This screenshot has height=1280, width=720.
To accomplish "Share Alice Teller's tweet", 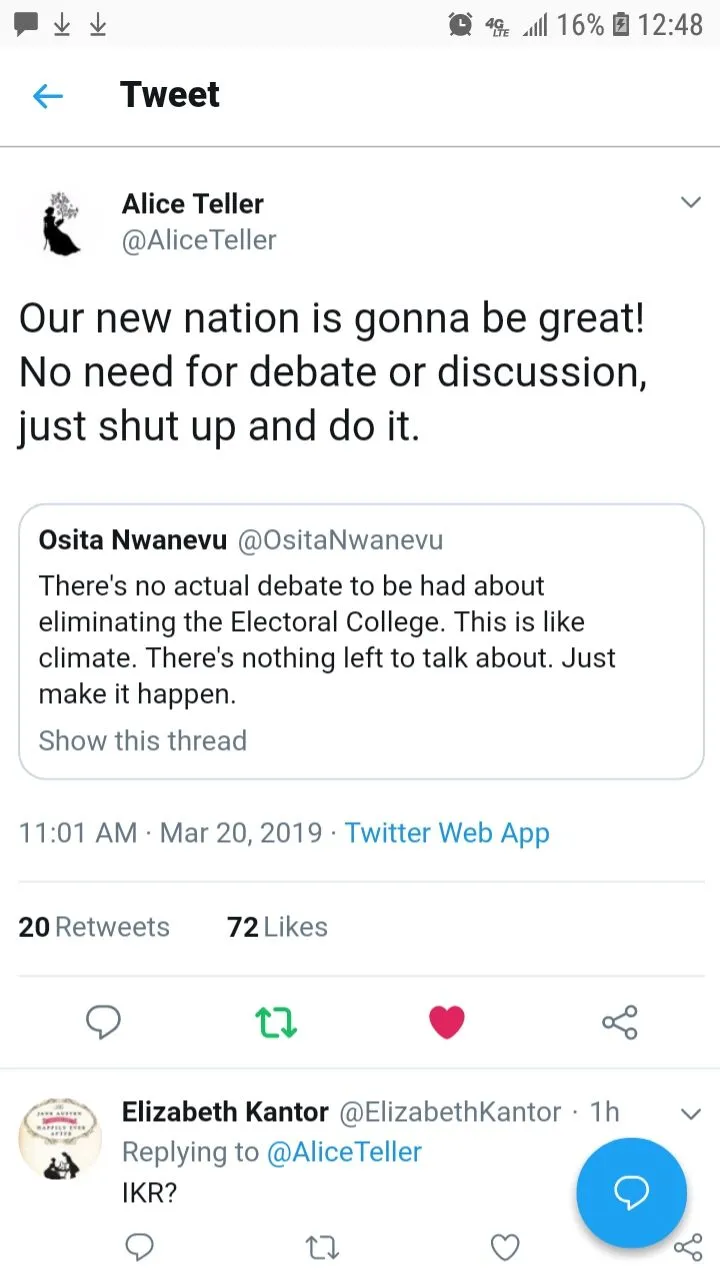I will coord(619,1022).
